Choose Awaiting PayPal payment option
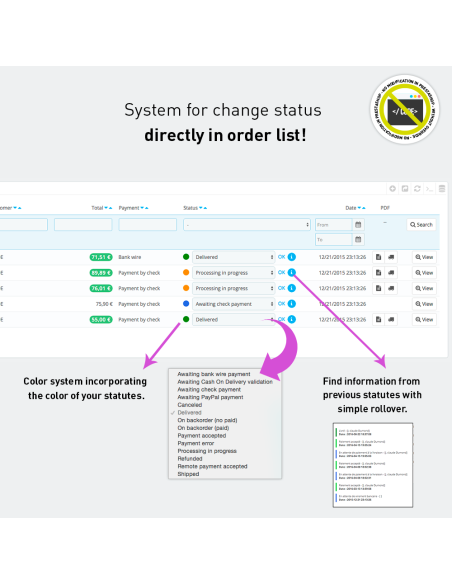Image resolution: width=452 pixels, height=584 pixels. [x=210, y=397]
